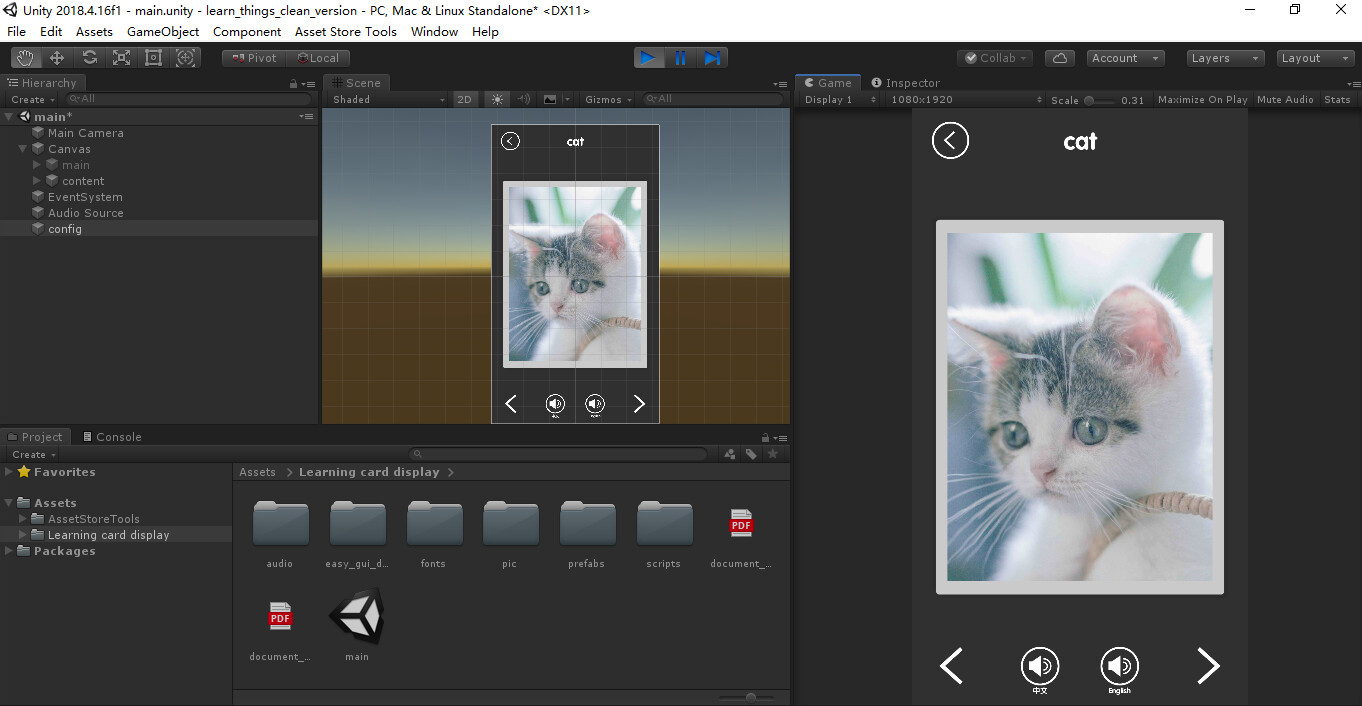The width and height of the screenshot is (1362, 706).
Task: Select the Hand tool in toolbar
Action: click(x=25, y=58)
